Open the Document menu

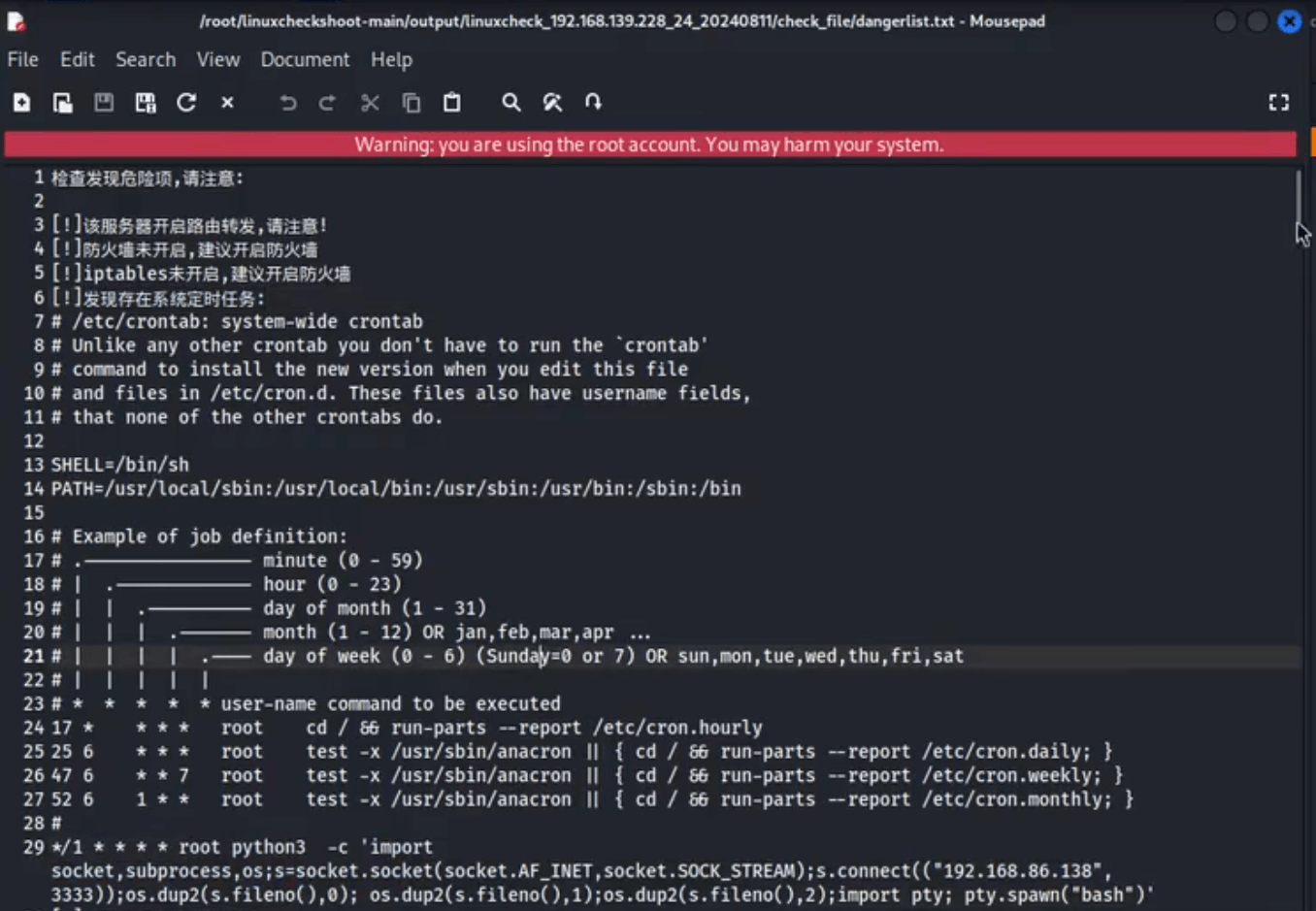305,59
